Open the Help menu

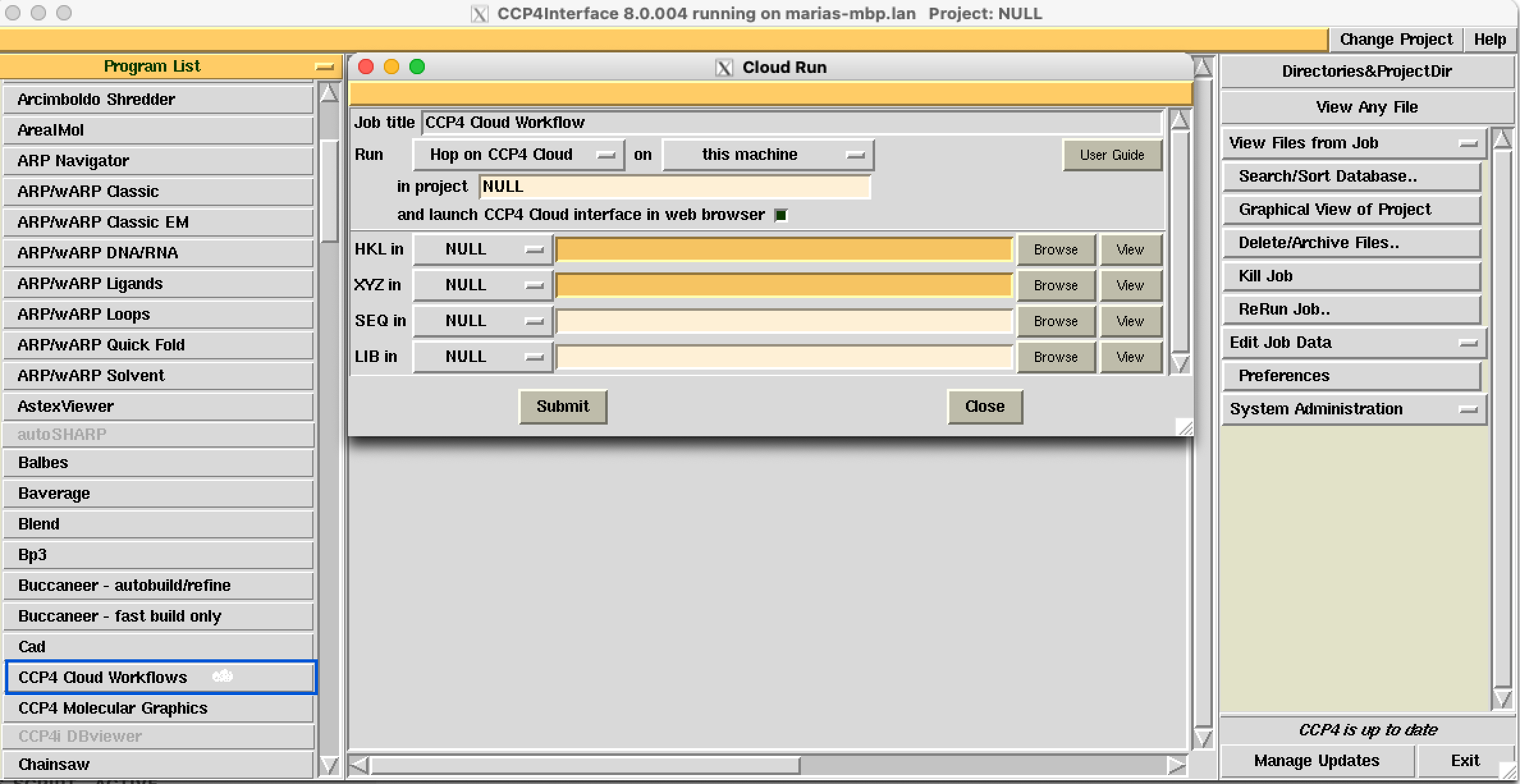click(1489, 39)
